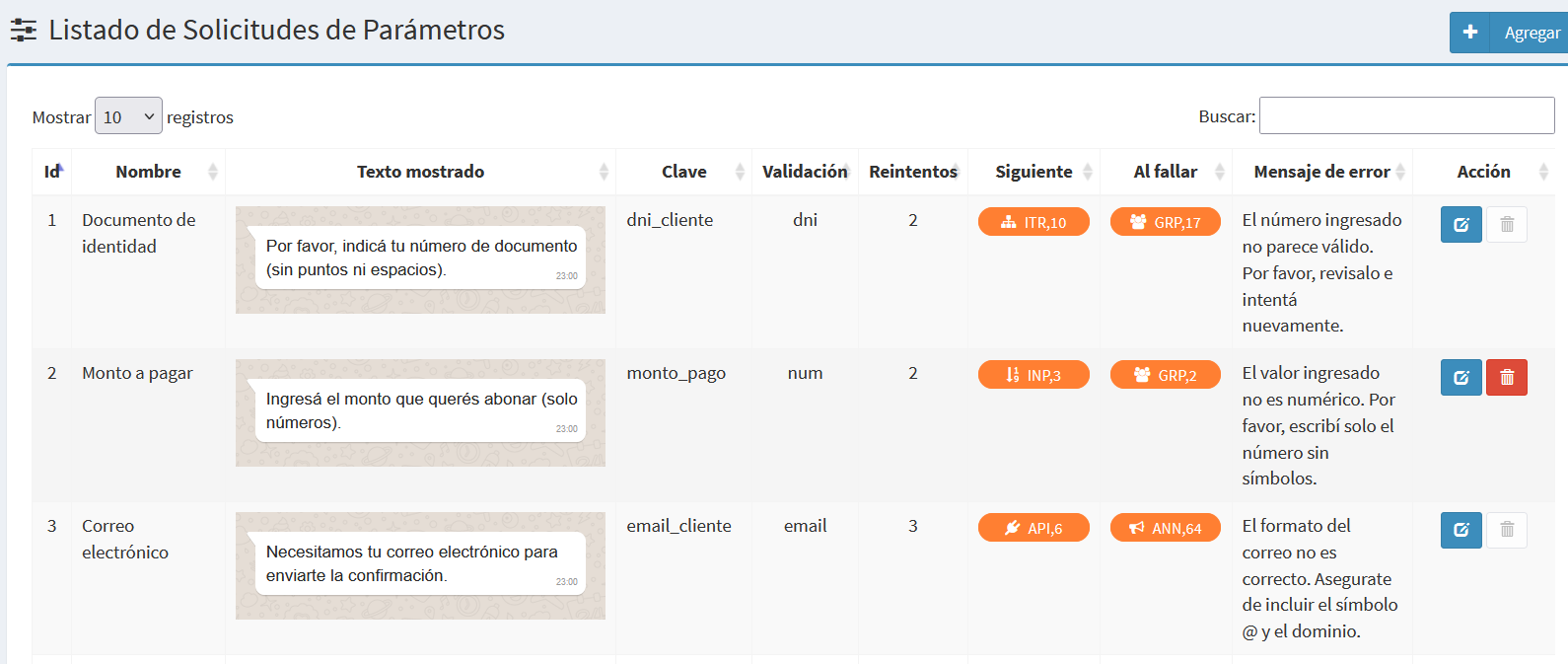Image resolution: width=1568 pixels, height=664 pixels.
Task: Delete the Monto a pagar row
Action: [1507, 378]
